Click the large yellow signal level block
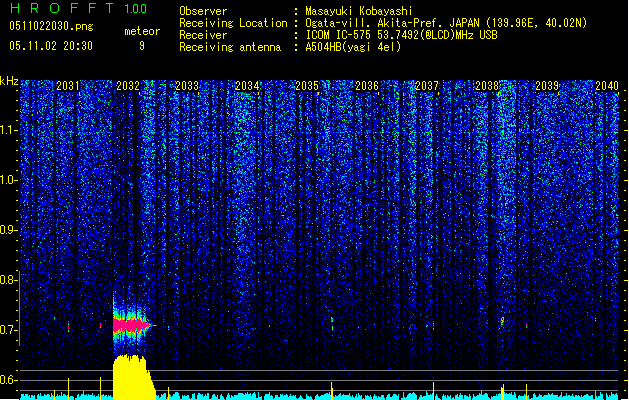Screen dimensions: 629x400 pyautogui.click(x=134, y=377)
